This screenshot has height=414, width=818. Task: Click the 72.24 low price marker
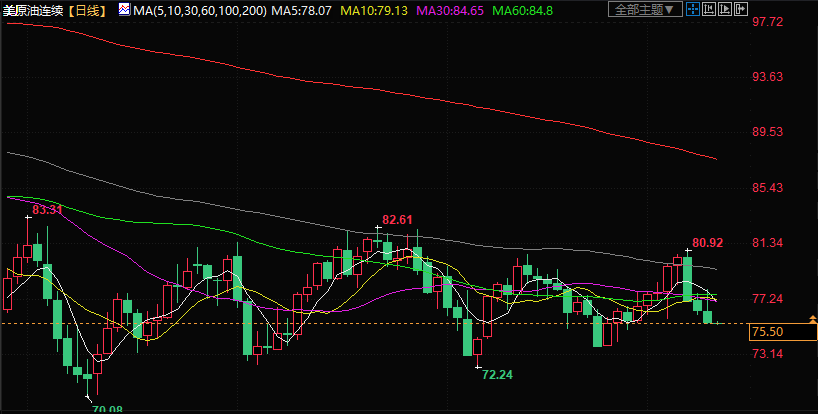pos(497,374)
